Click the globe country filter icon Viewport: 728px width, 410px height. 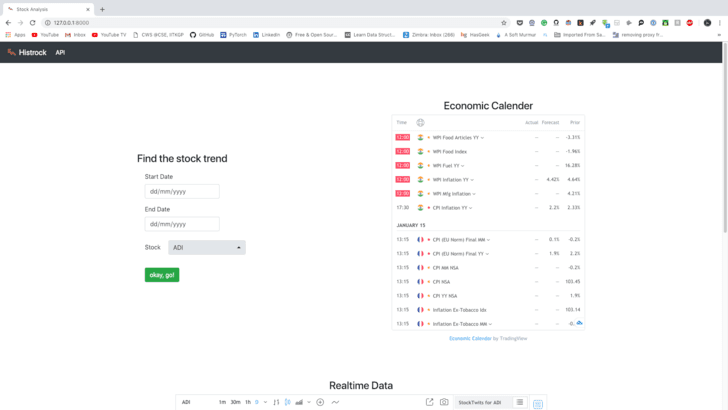tap(420, 123)
